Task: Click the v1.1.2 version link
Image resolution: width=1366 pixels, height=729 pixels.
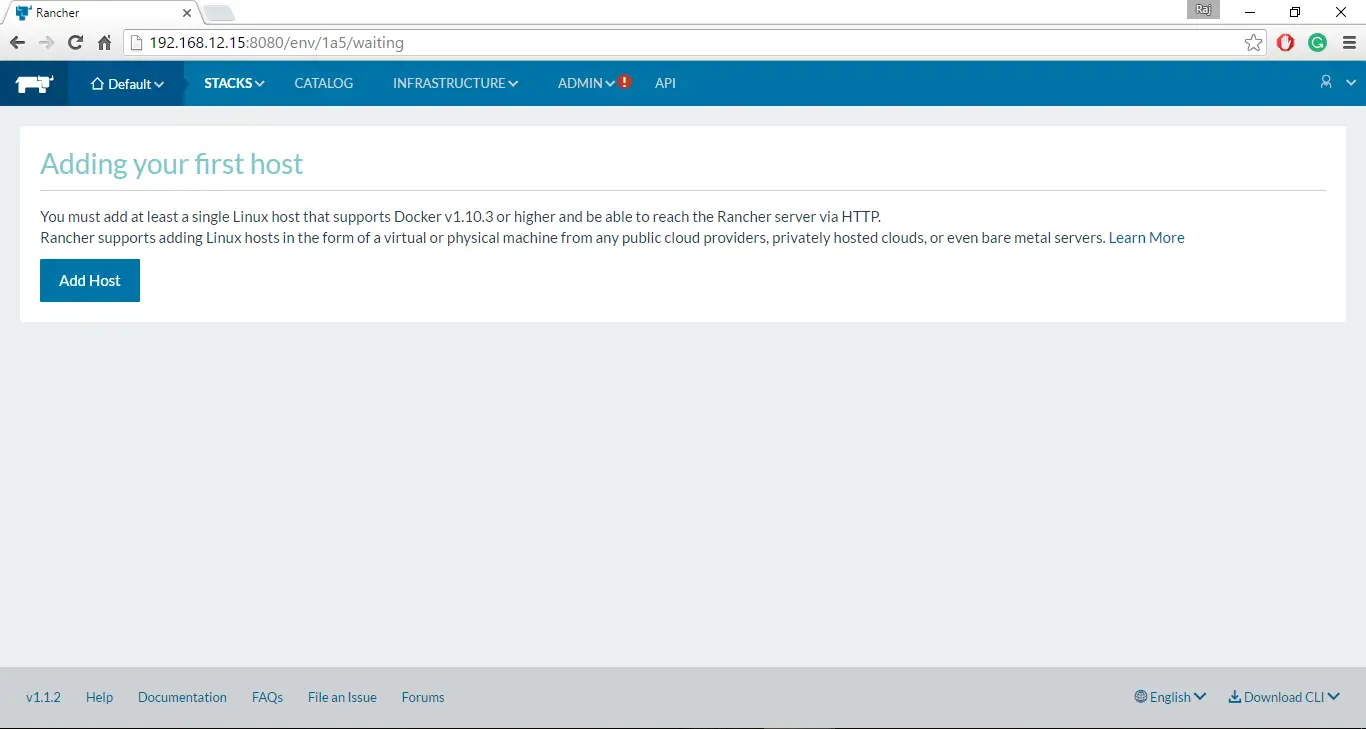Action: 43,697
